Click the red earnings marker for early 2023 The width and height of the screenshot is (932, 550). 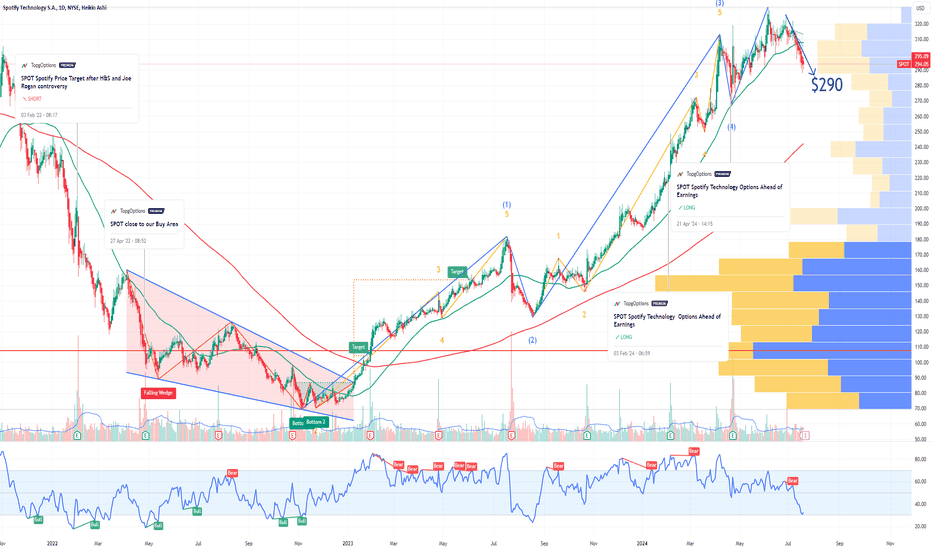point(370,436)
